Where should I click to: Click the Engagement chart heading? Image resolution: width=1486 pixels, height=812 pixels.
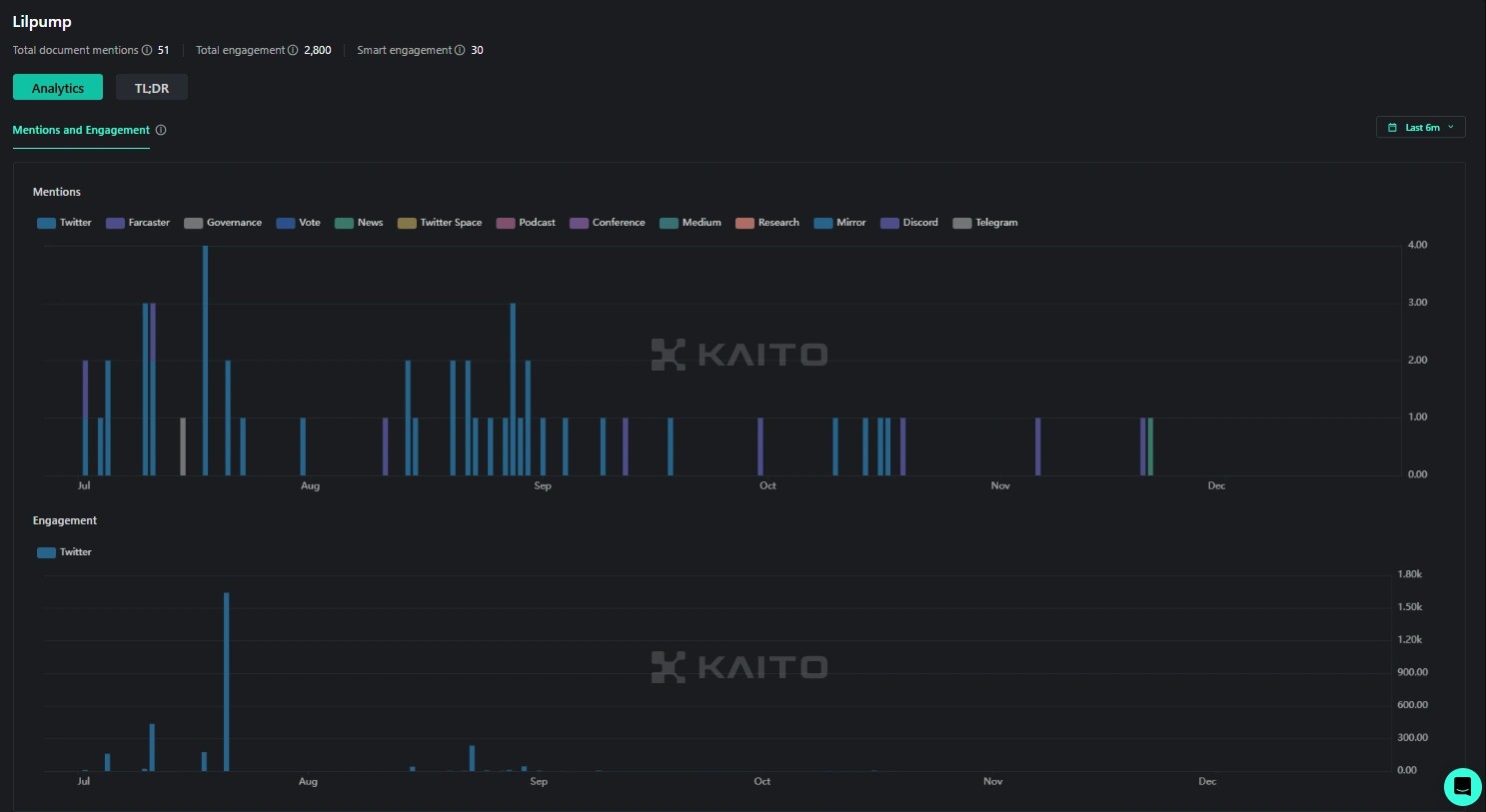click(65, 520)
